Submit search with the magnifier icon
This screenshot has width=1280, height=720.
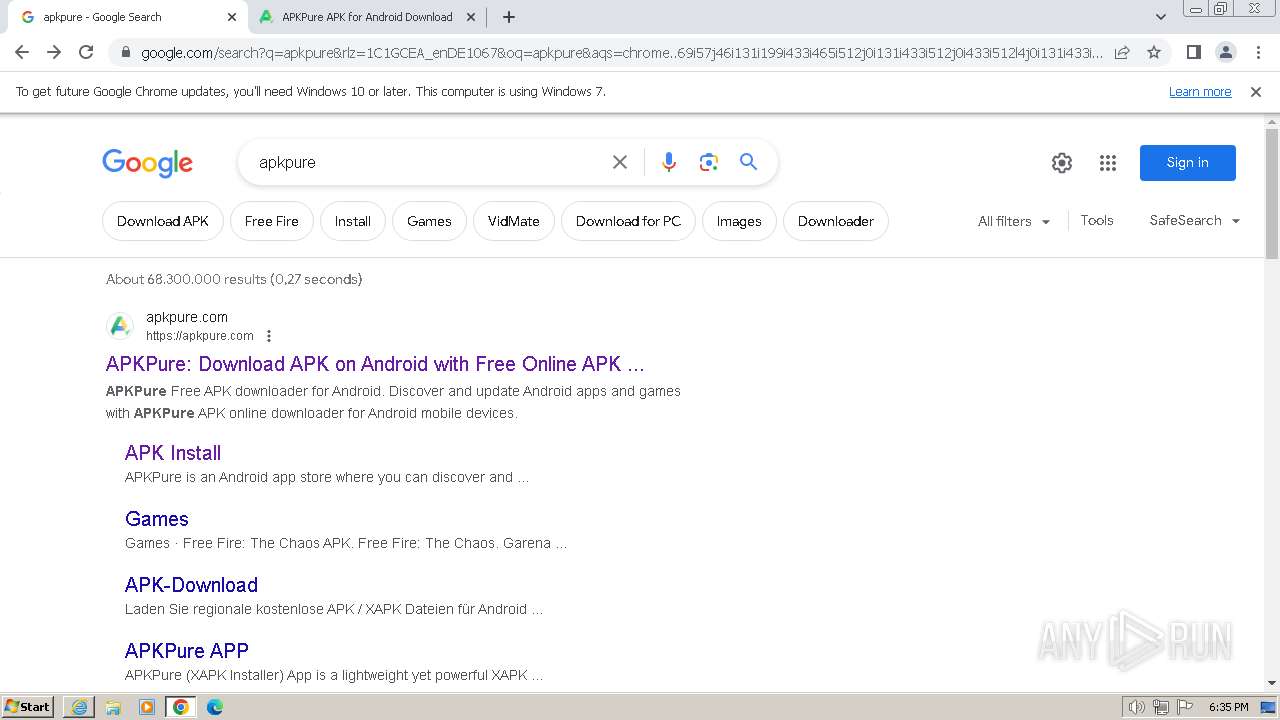[x=748, y=162]
